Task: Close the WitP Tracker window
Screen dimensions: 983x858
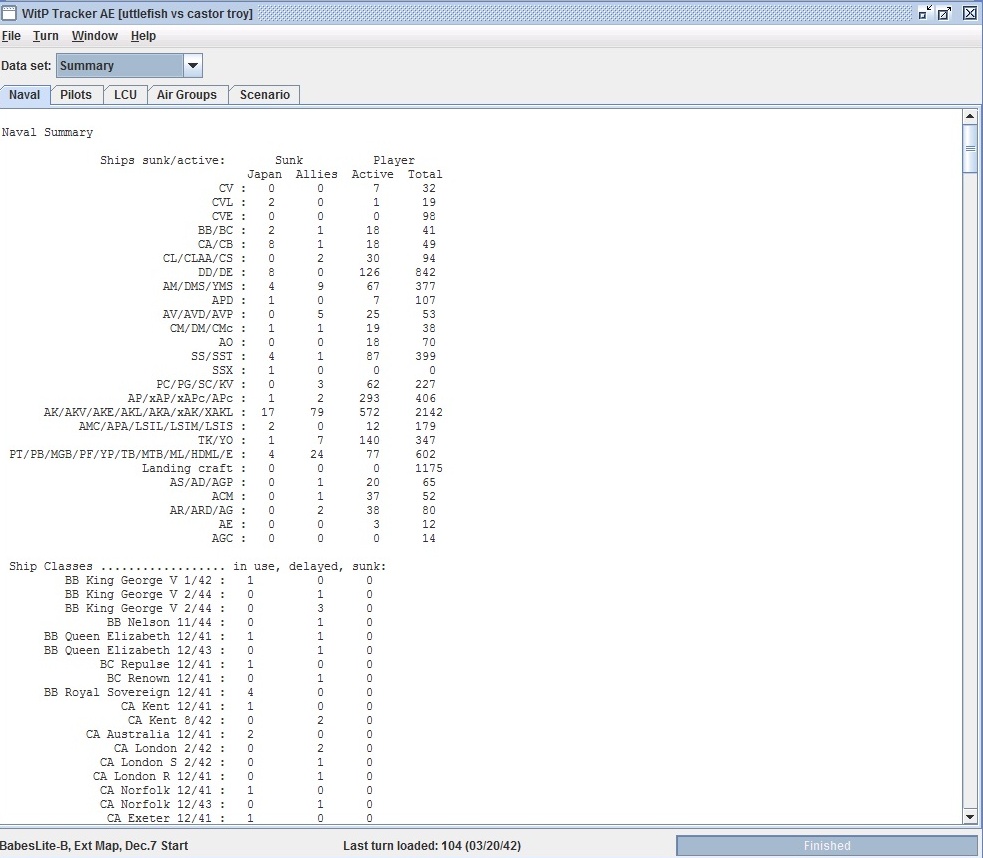Action: (x=969, y=13)
